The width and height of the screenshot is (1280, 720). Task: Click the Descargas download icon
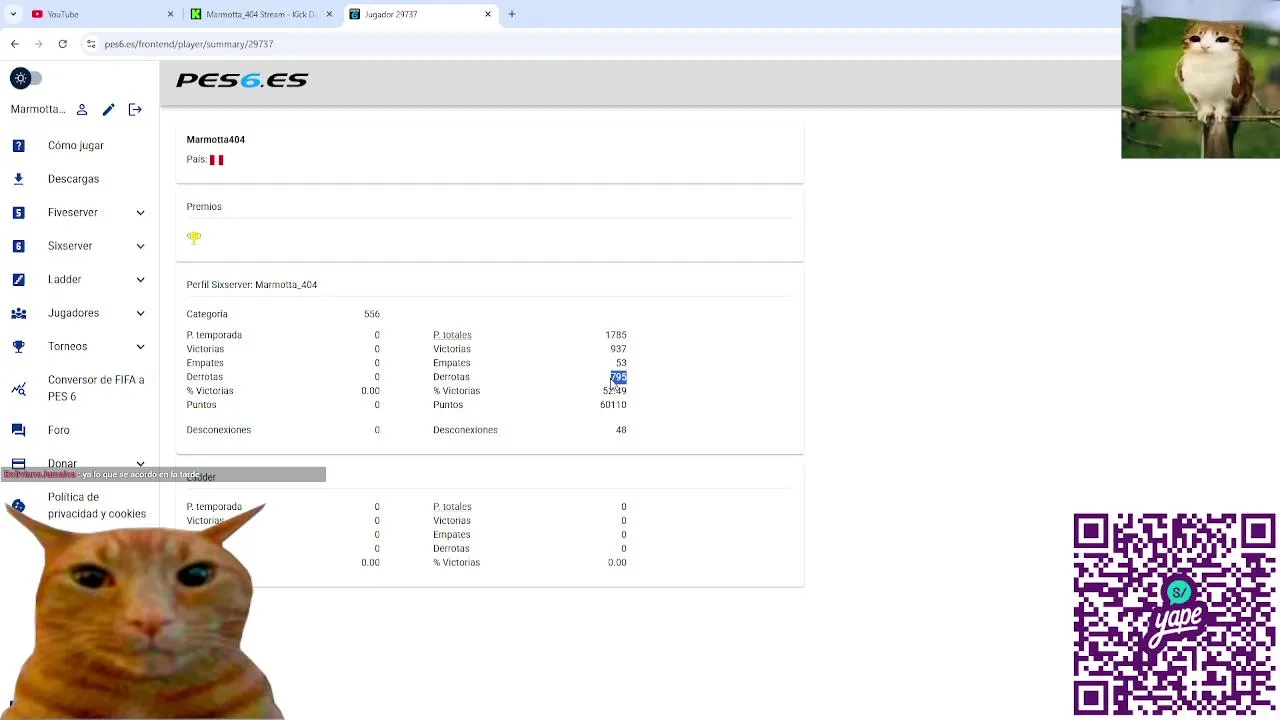18,179
